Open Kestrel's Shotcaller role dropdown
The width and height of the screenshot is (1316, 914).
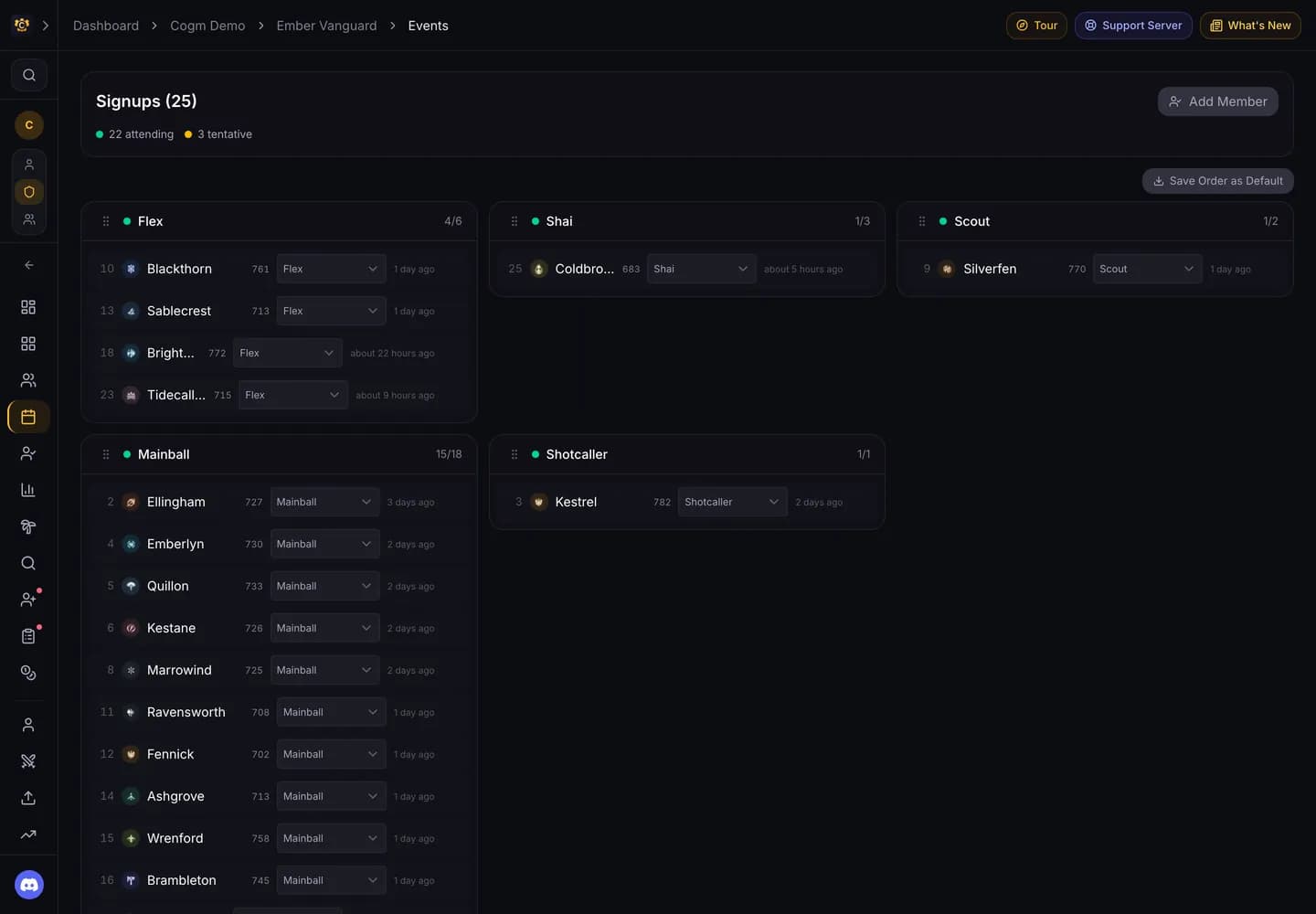732,502
